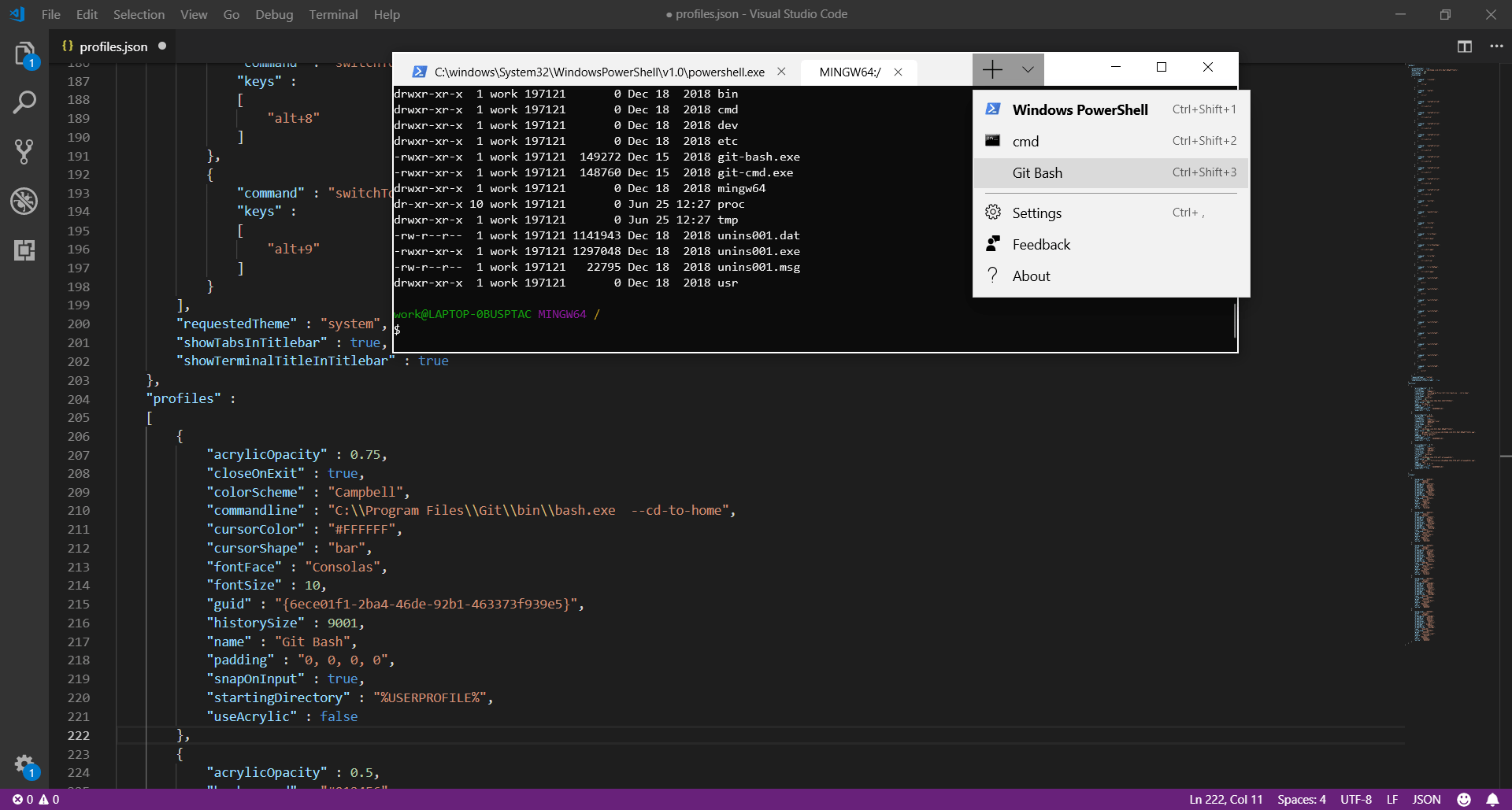Change encoding via UTF-8 selector

tap(1356, 799)
